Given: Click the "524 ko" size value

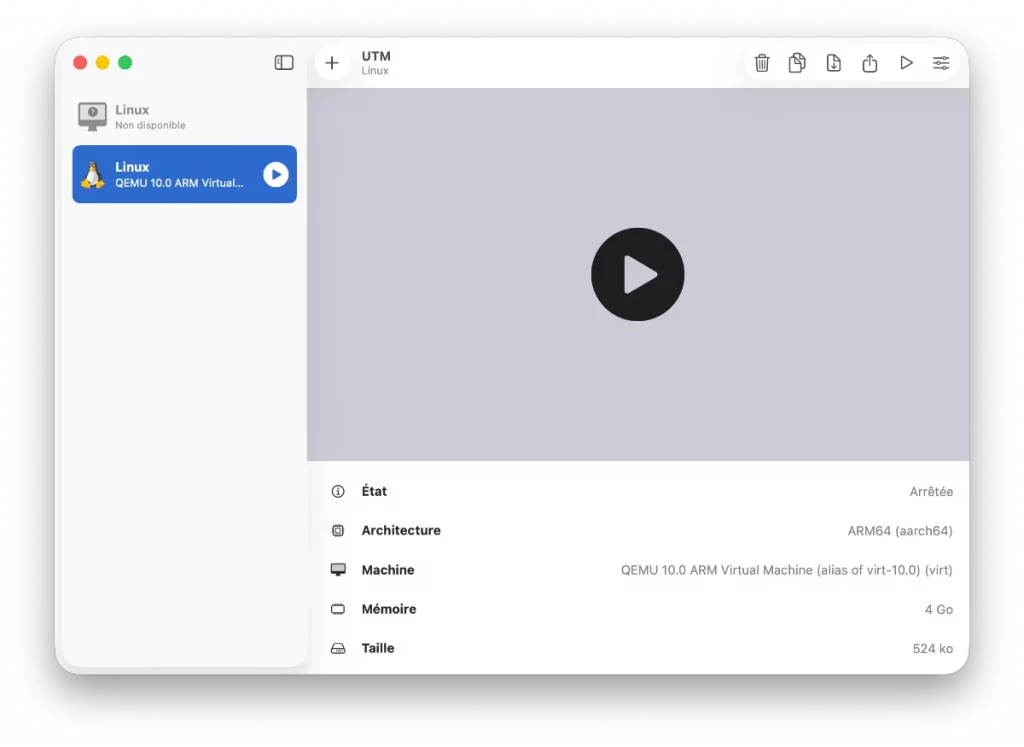Looking at the screenshot, I should tap(933, 648).
